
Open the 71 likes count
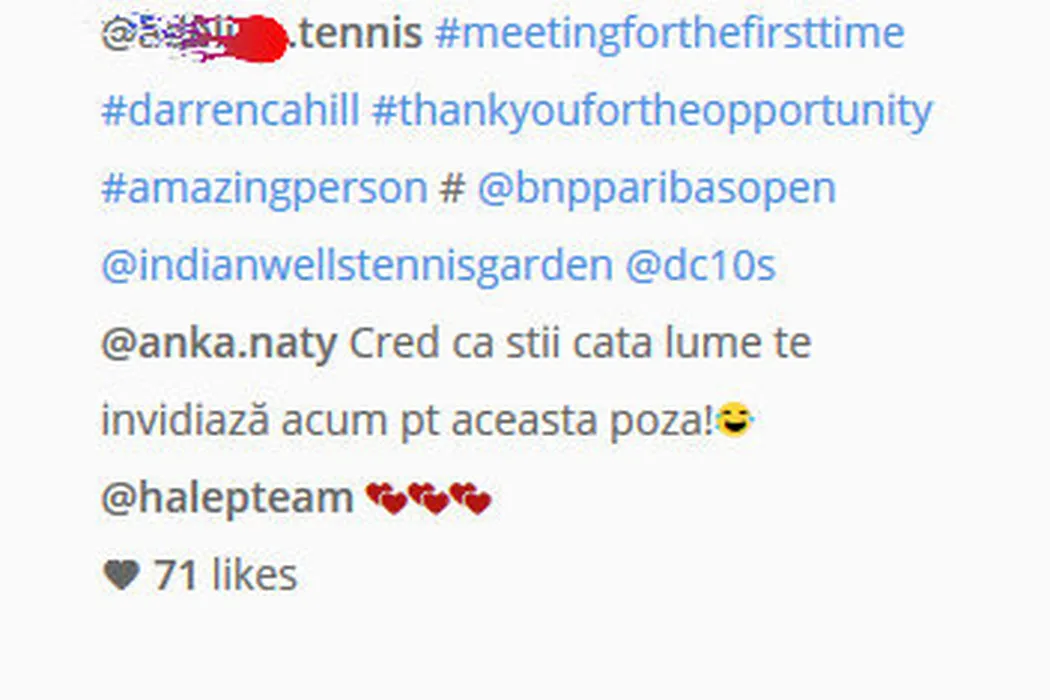[225, 575]
